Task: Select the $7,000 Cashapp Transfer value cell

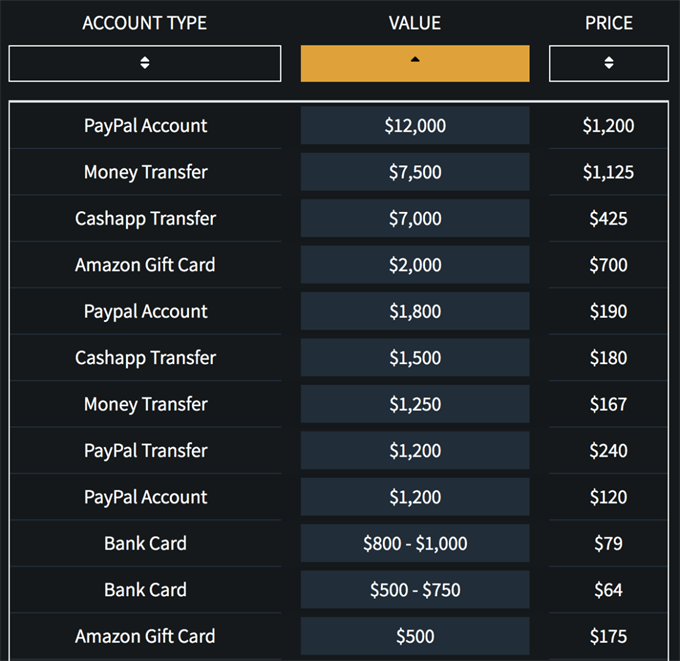Action: click(x=415, y=218)
